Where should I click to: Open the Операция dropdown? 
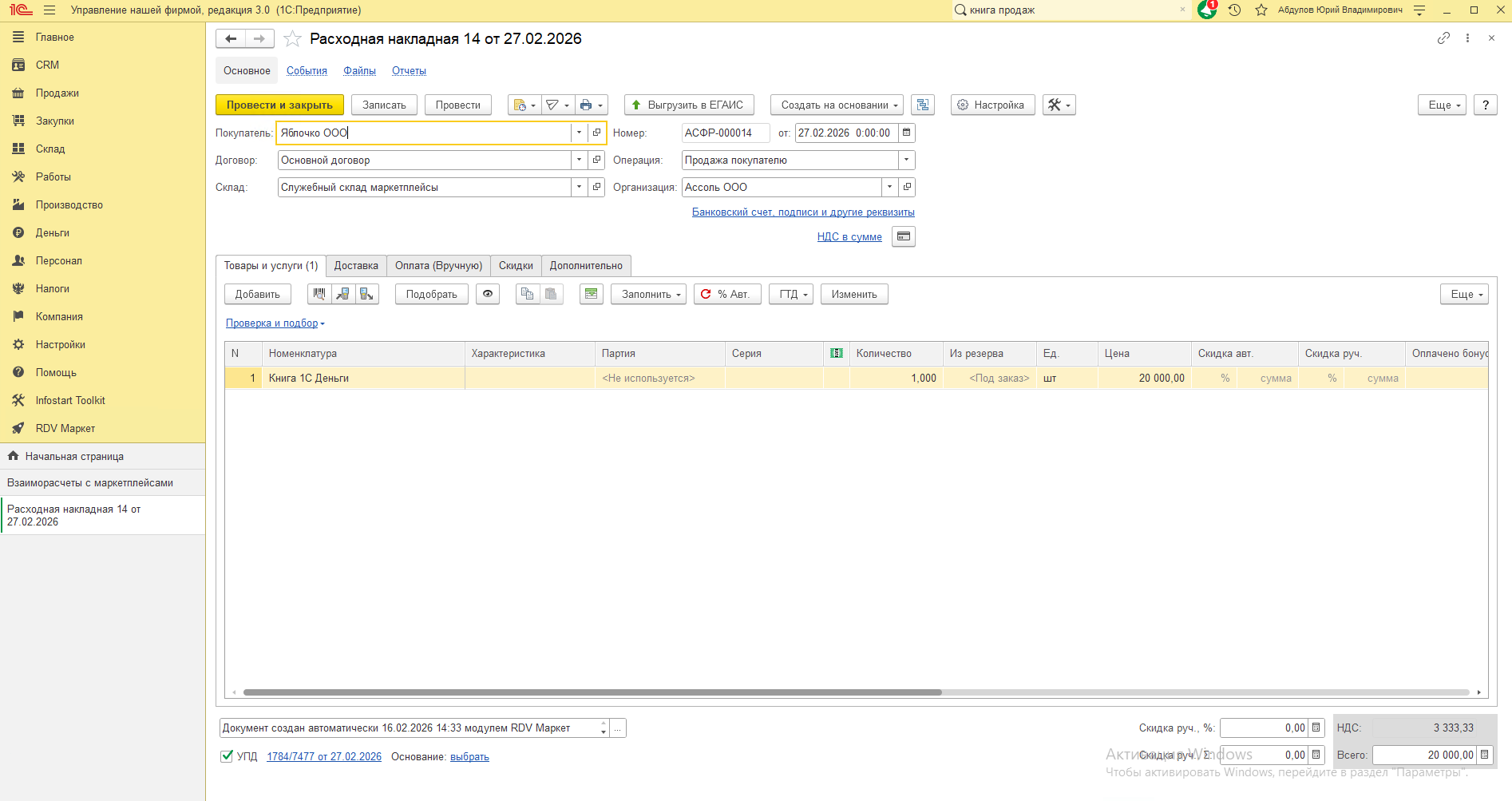pos(906,160)
